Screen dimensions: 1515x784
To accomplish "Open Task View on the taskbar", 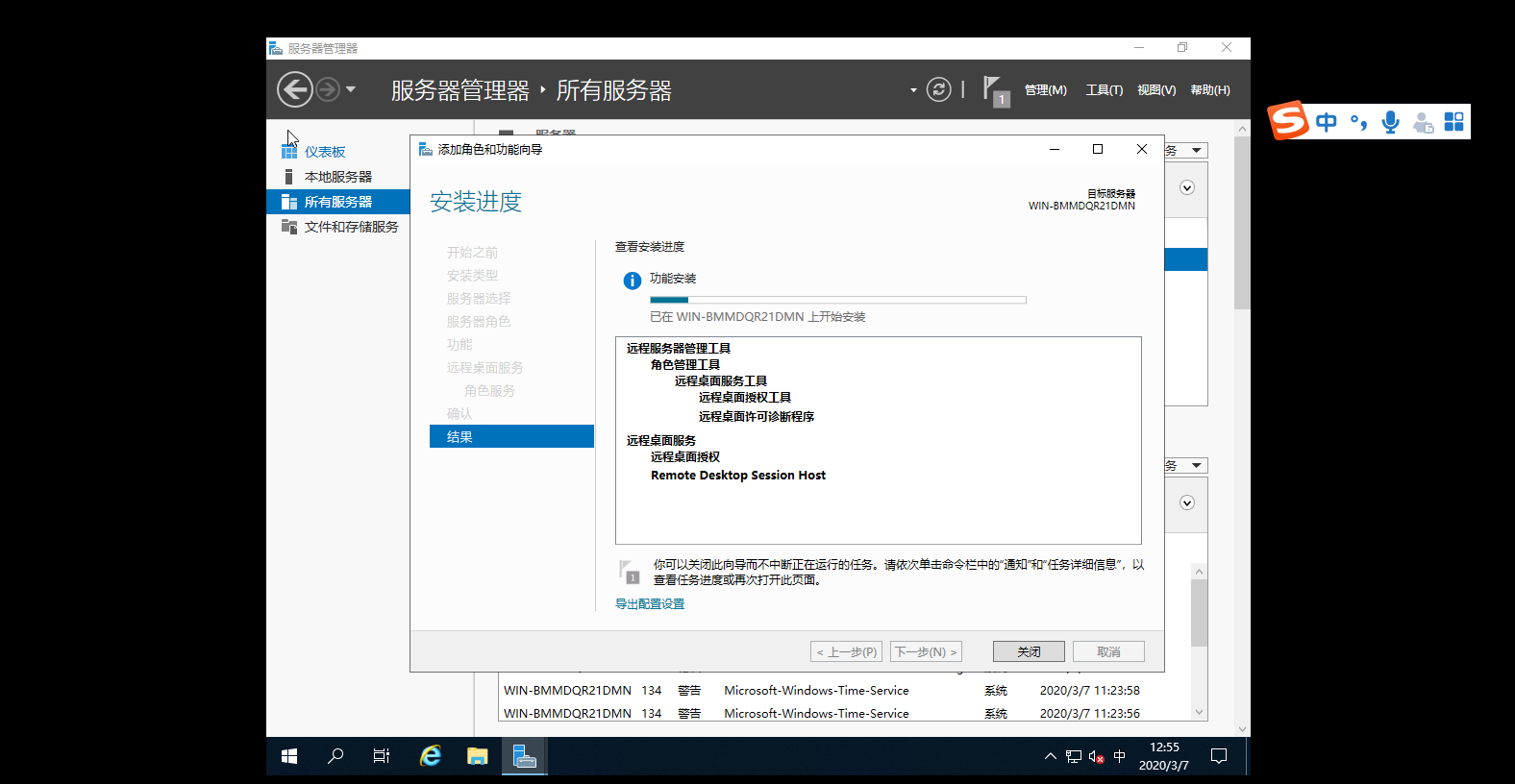I will click(x=381, y=756).
